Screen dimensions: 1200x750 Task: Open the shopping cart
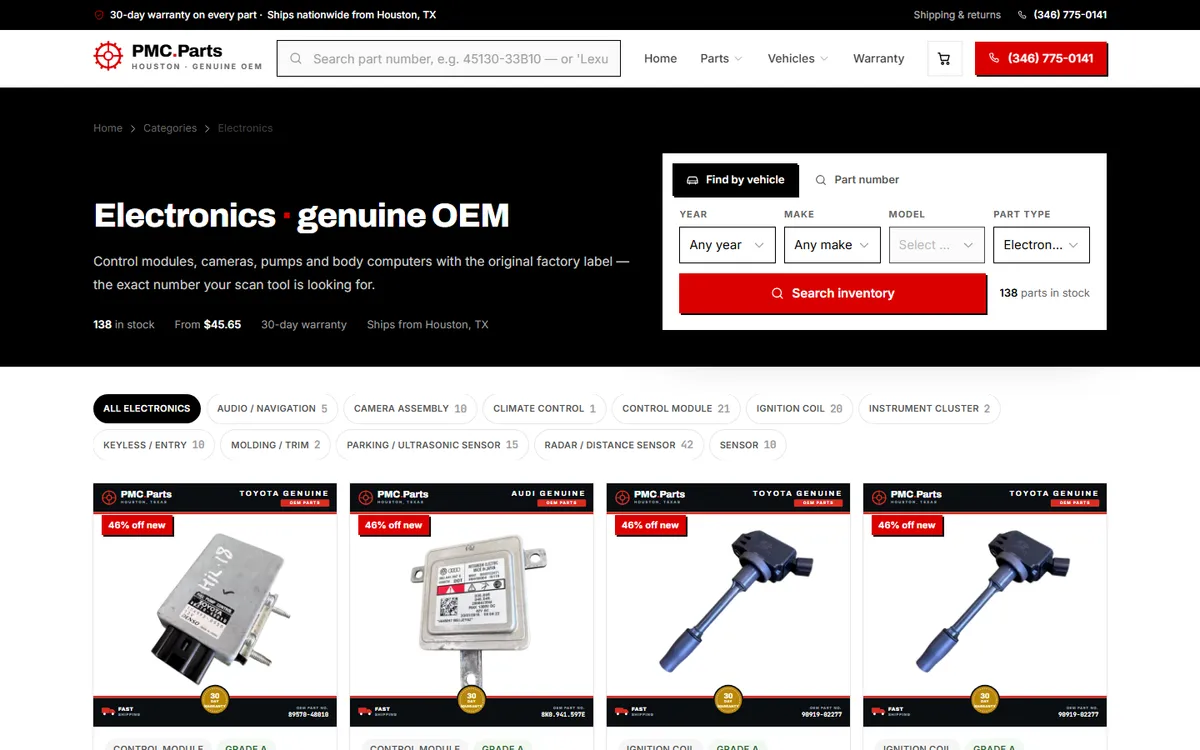click(944, 59)
